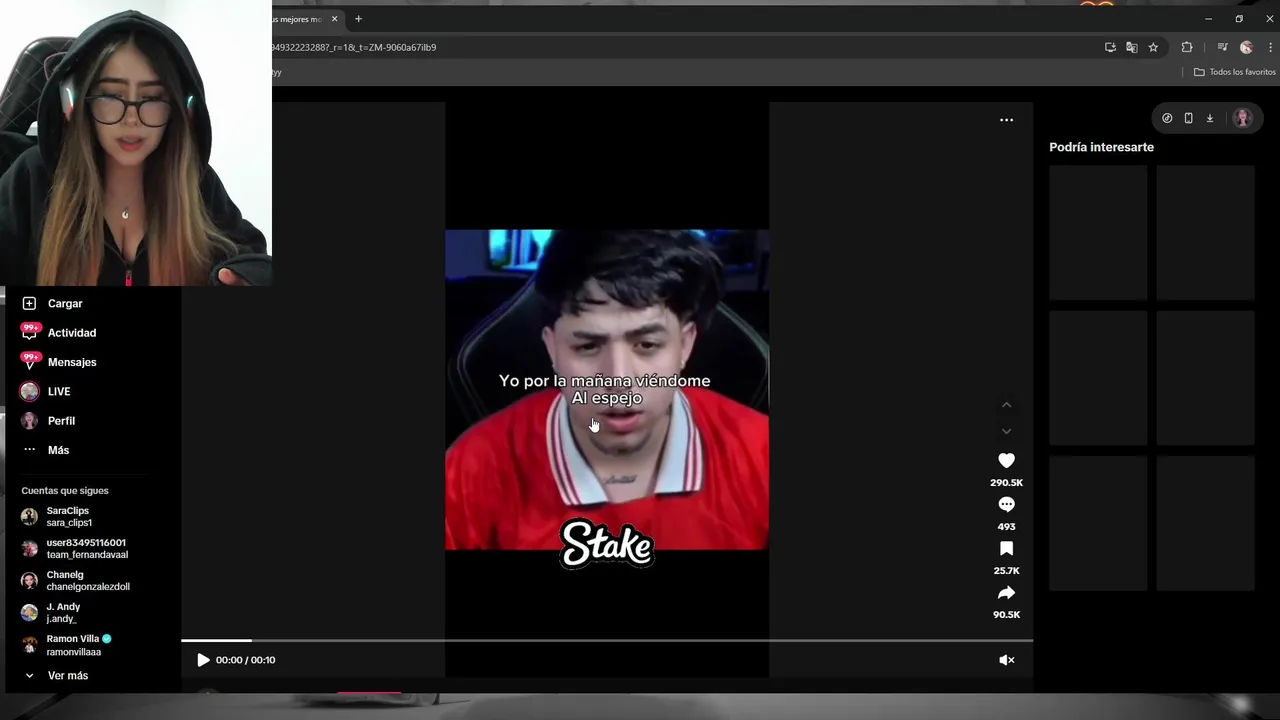Play the paused video
Viewport: 1280px width, 720px height.
coord(203,660)
